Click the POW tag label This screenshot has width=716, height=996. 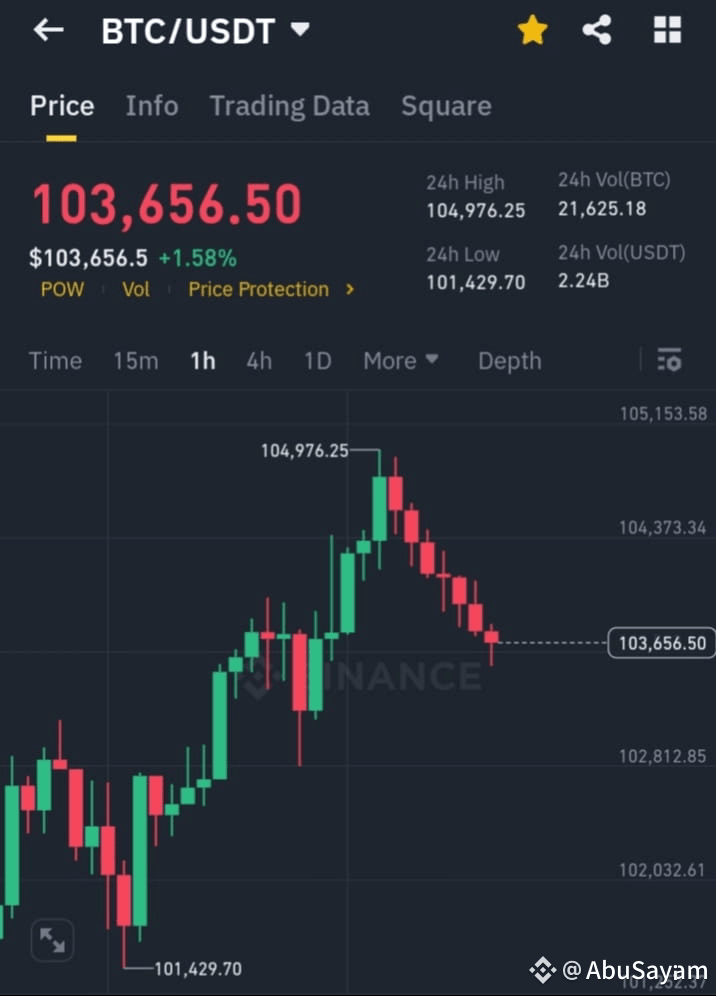[x=62, y=289]
